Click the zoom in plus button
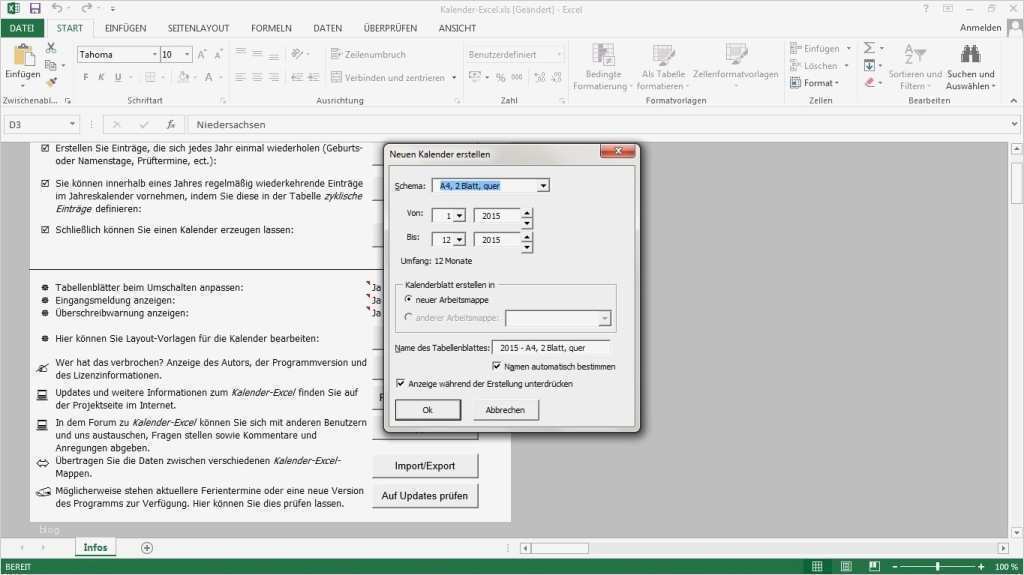Image resolution: width=1024 pixels, height=575 pixels. [x=981, y=567]
